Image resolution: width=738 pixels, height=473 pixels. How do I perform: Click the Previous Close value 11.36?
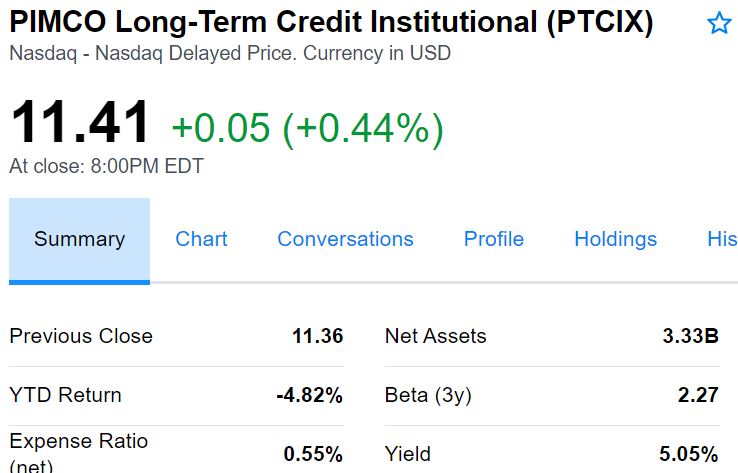[317, 336]
